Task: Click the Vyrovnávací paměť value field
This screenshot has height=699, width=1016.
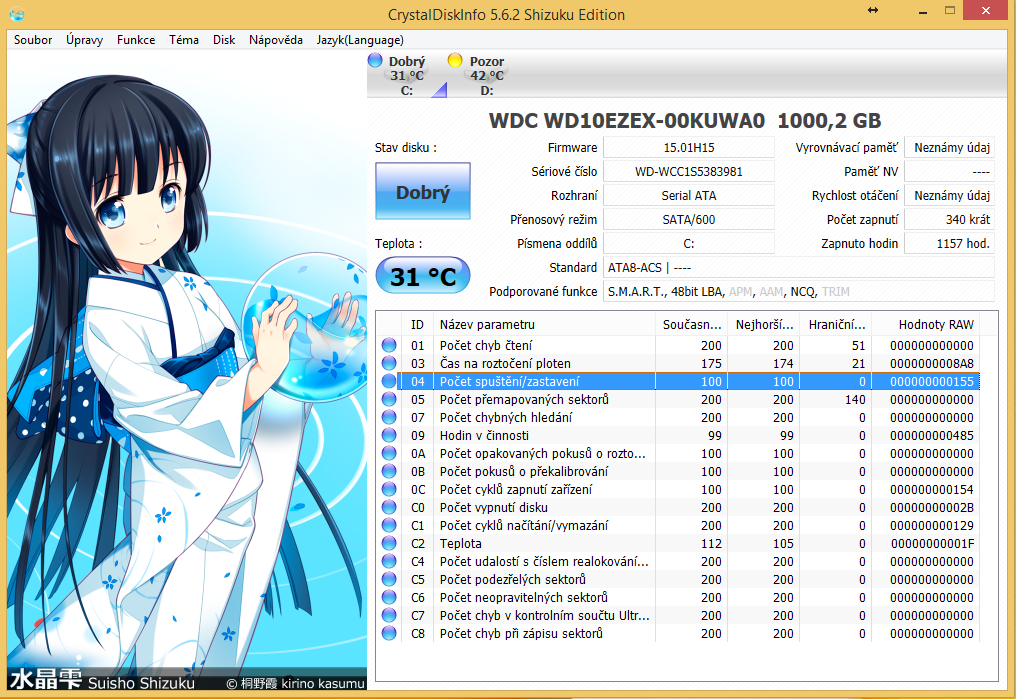Action: 949,148
